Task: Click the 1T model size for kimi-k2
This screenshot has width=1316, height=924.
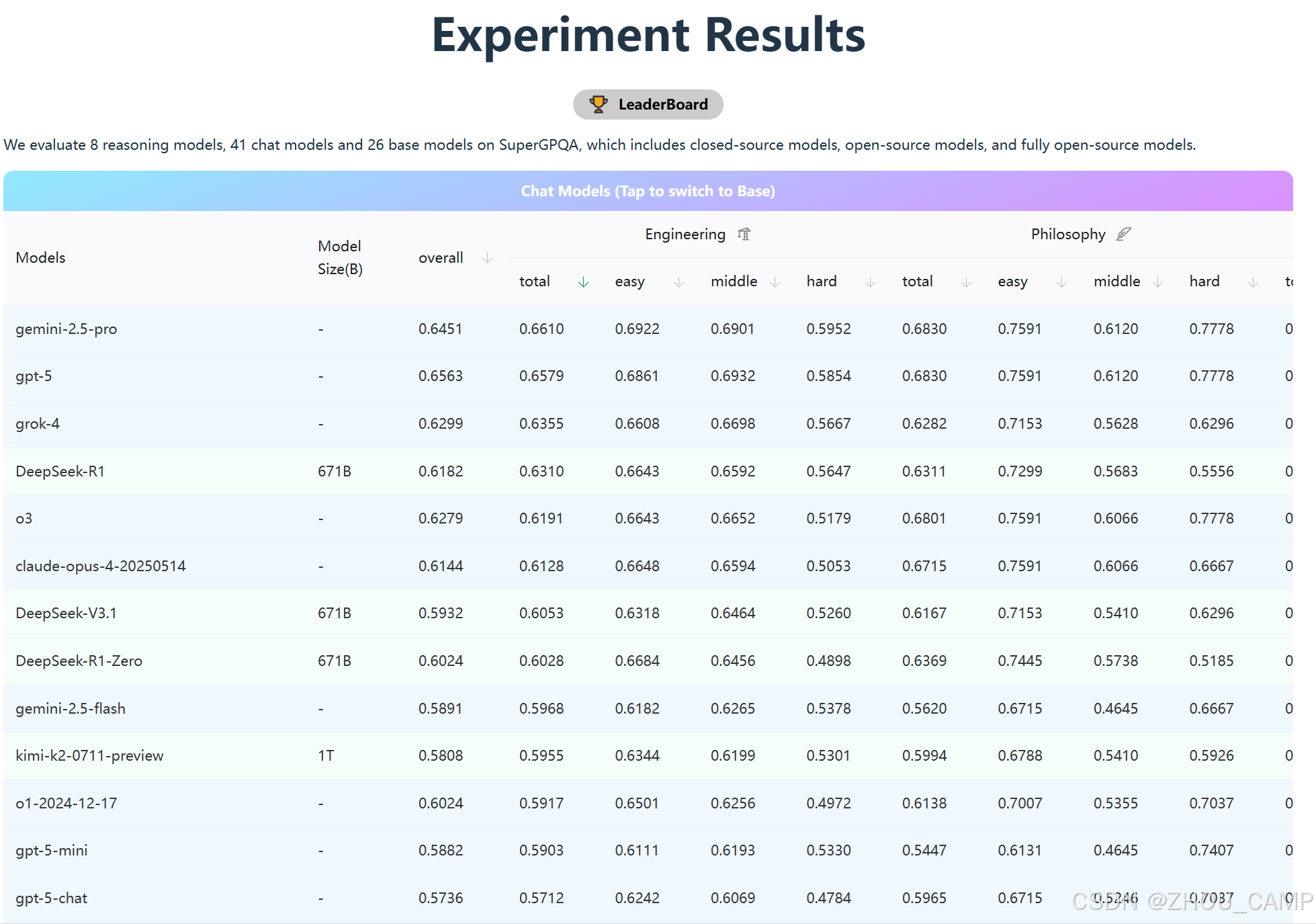Action: click(326, 755)
